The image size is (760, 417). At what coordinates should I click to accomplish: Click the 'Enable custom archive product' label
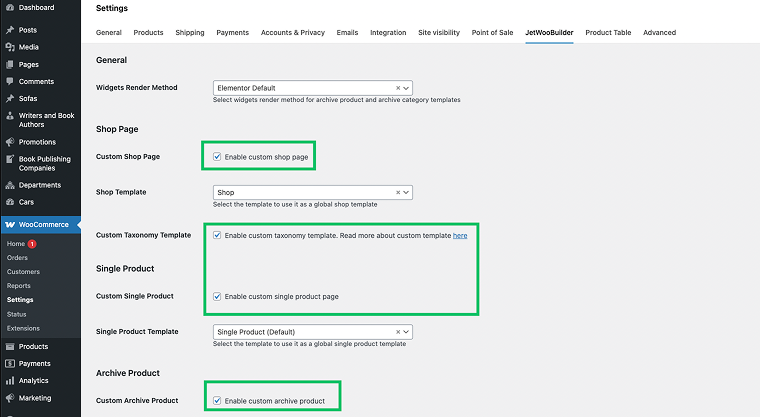[275, 401]
